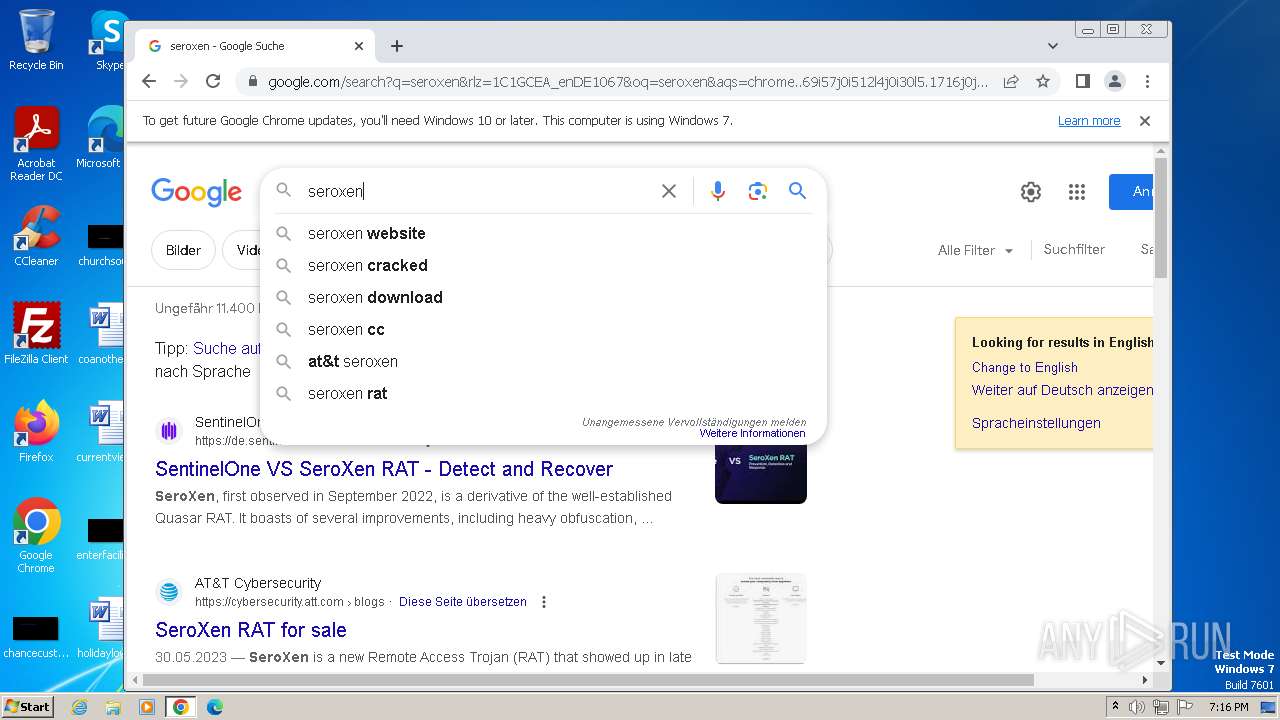Open Spracheinstellungen link

point(1036,423)
